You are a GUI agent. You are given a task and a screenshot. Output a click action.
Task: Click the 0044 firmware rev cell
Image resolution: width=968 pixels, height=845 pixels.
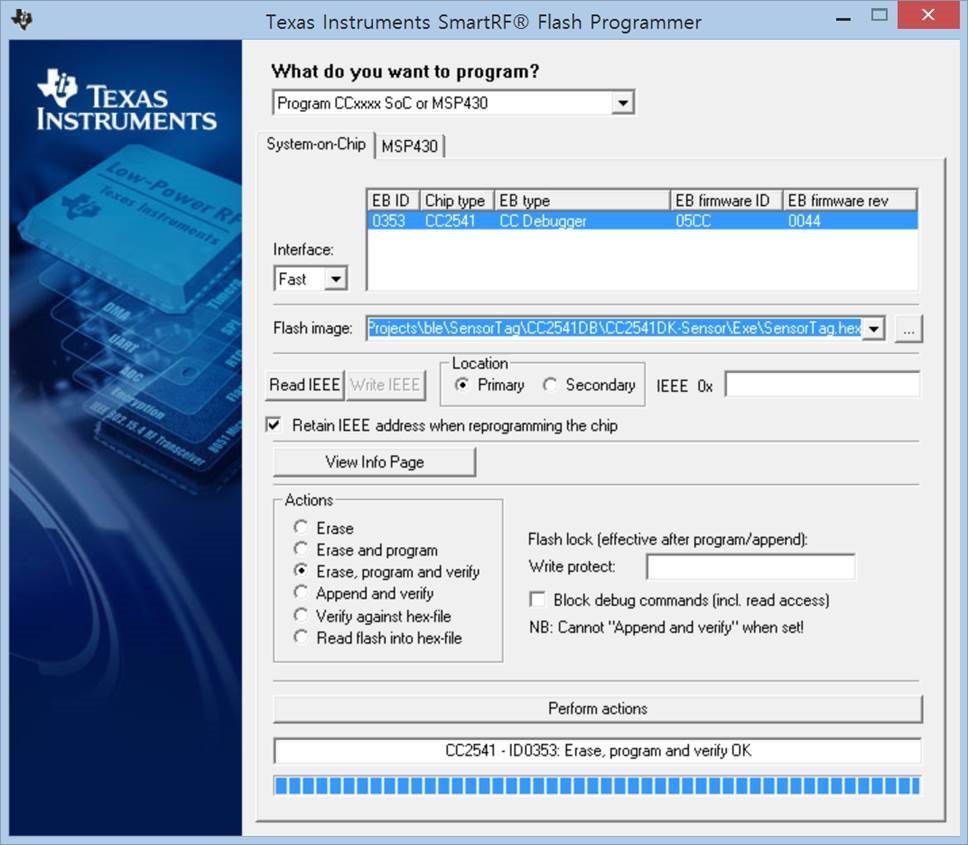pyautogui.click(x=804, y=220)
